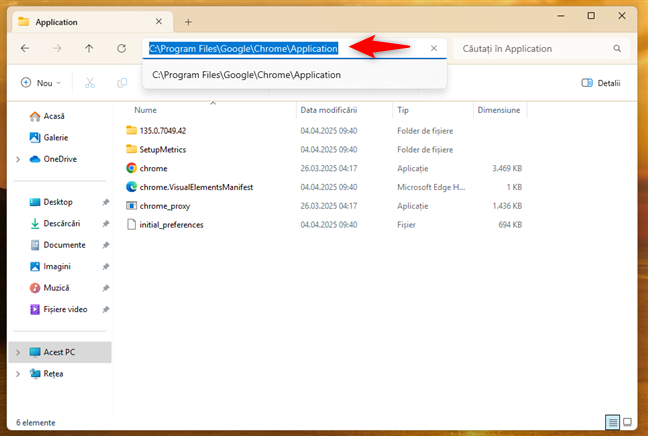Click the Cut scissors icon
The height and width of the screenshot is (436, 648).
[x=90, y=83]
